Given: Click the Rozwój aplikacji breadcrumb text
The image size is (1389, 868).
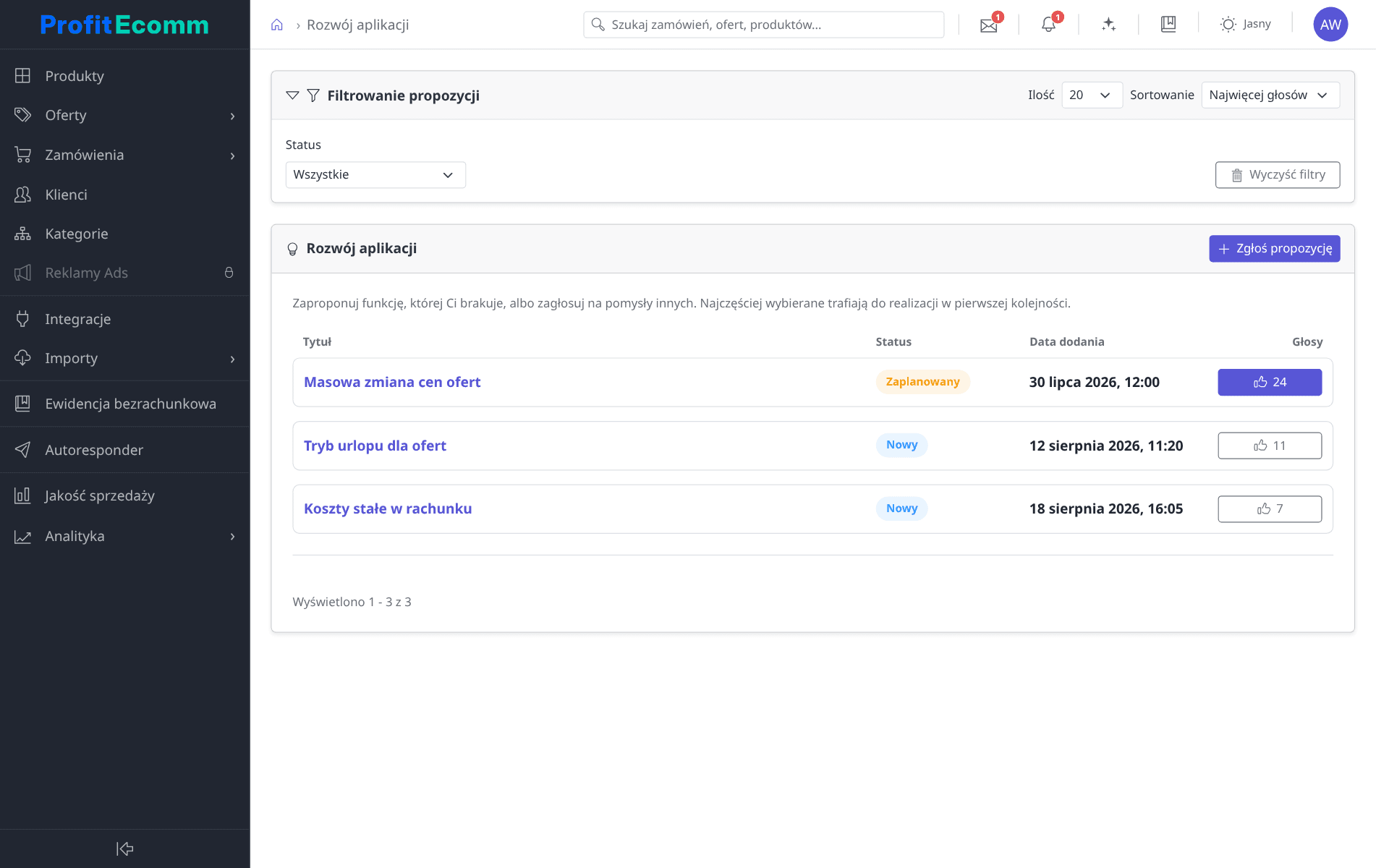Looking at the screenshot, I should pos(358,25).
